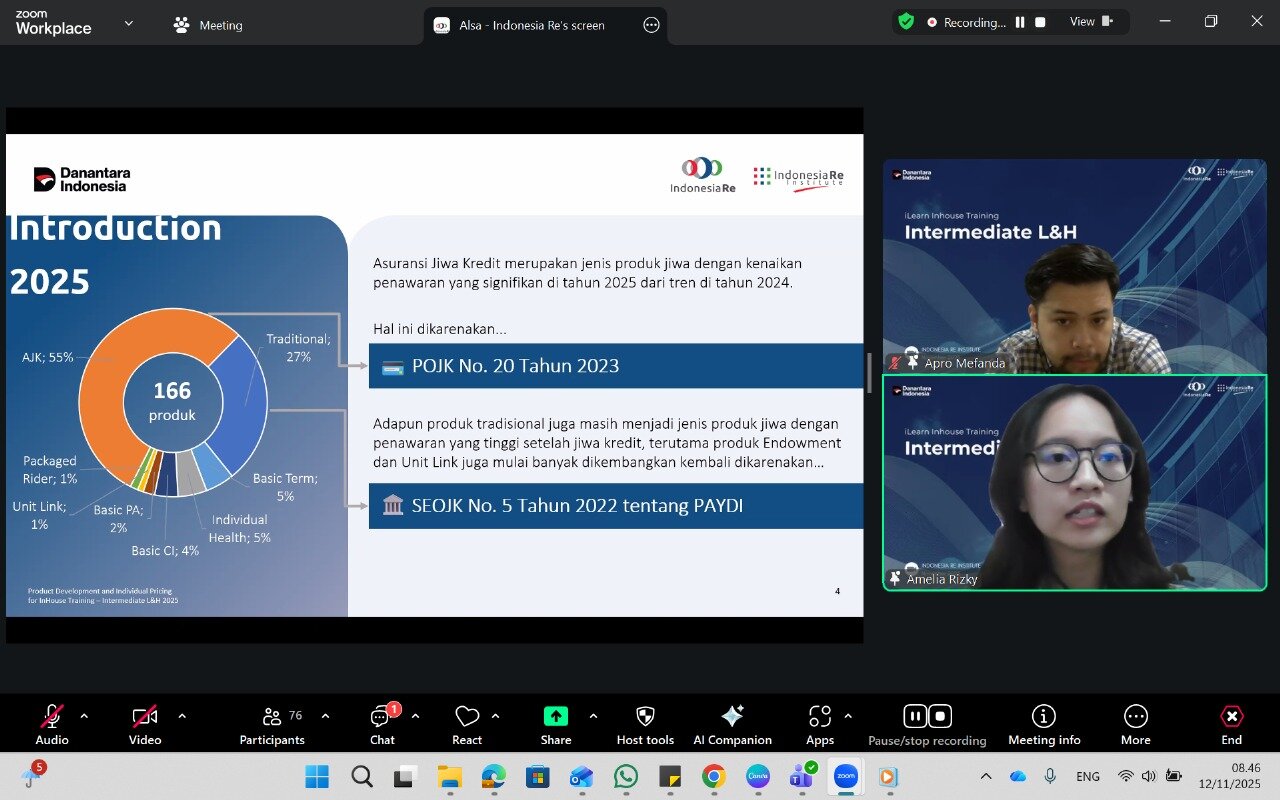The height and width of the screenshot is (800, 1280).
Task: Expand the video options chevron
Action: [x=182, y=716]
